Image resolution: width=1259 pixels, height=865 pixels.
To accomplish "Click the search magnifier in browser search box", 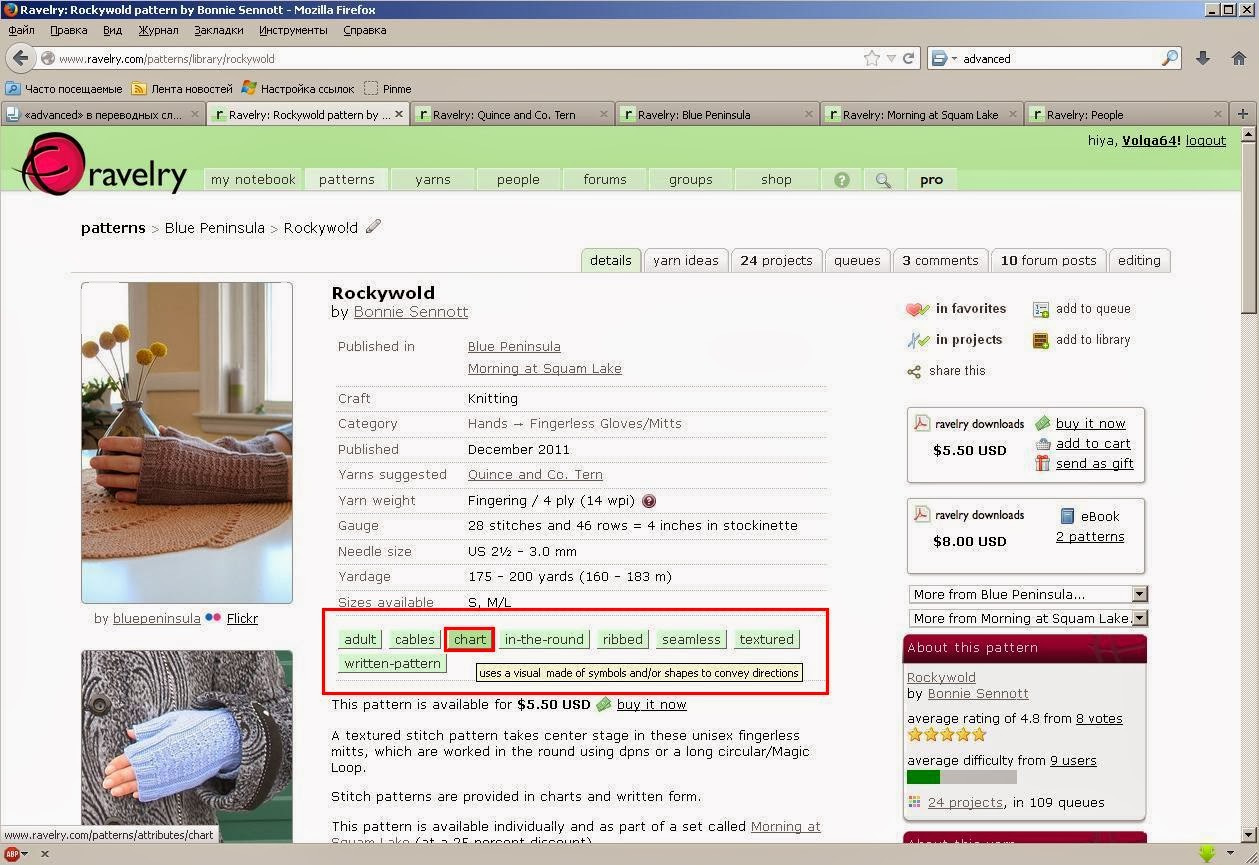I will pos(1169,58).
